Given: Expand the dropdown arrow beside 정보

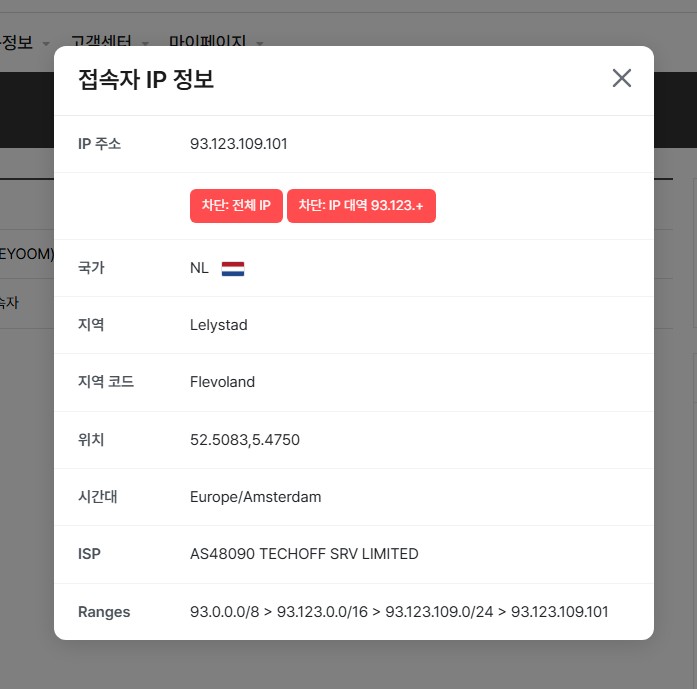Looking at the screenshot, I should tap(46, 44).
